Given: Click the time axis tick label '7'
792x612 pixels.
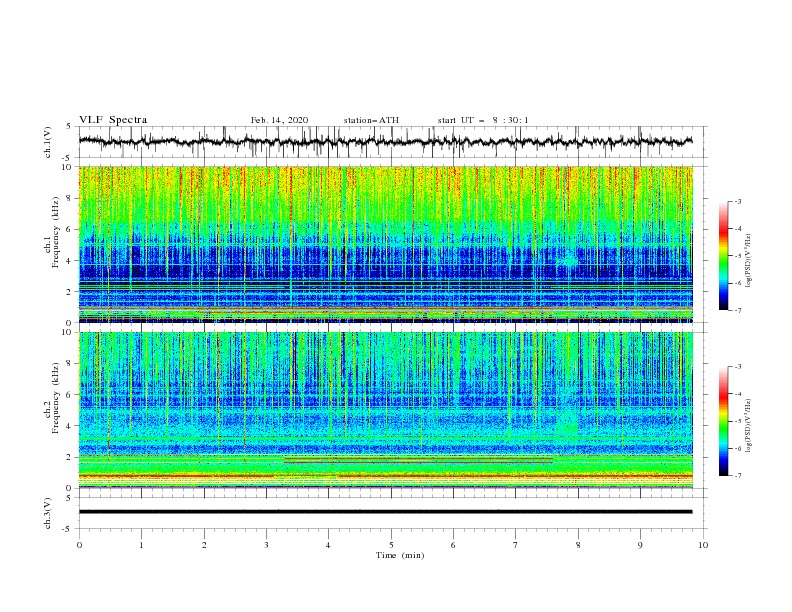Looking at the screenshot, I should (516, 545).
